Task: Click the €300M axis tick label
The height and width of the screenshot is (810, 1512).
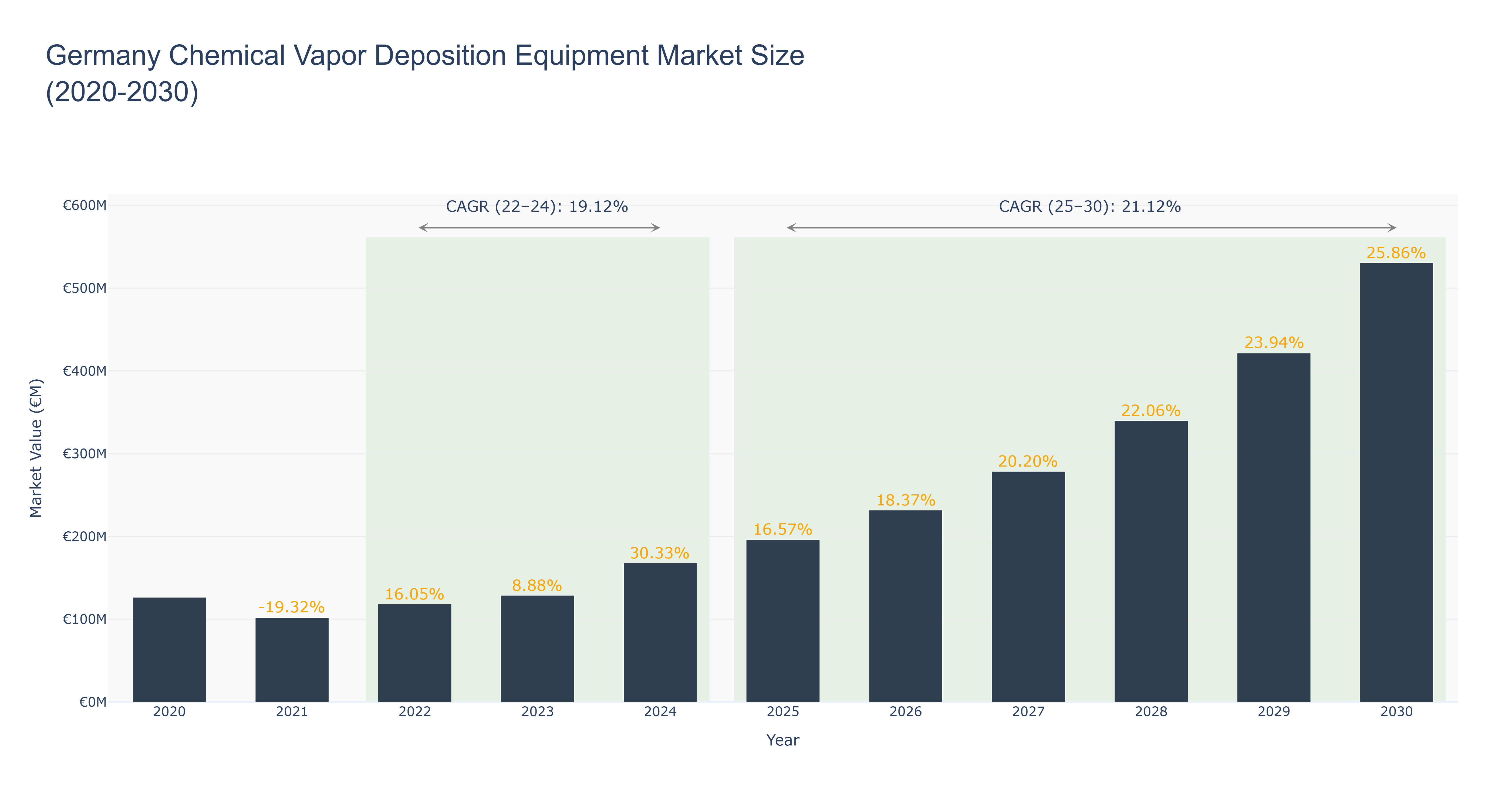Action: pos(85,454)
